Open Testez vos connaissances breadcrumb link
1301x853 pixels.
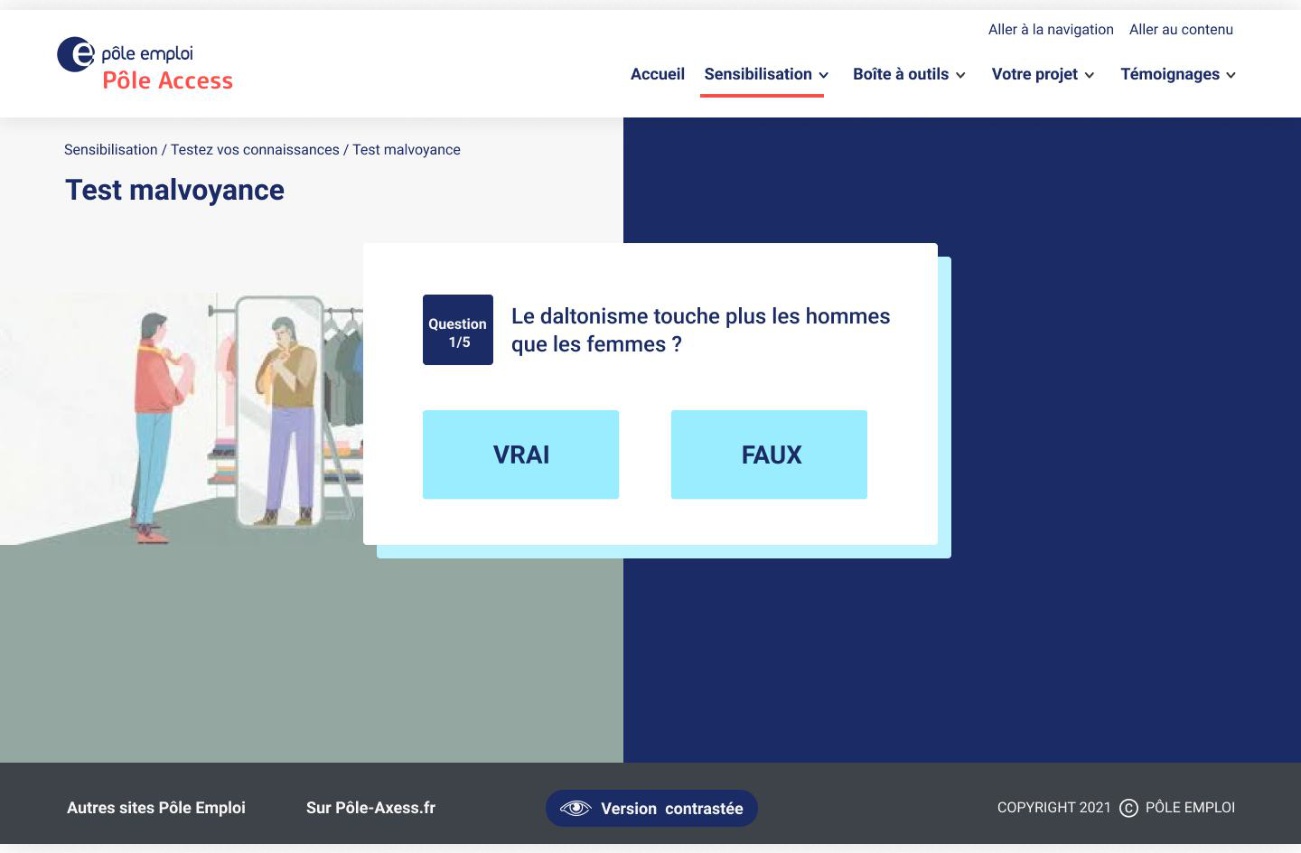255,150
